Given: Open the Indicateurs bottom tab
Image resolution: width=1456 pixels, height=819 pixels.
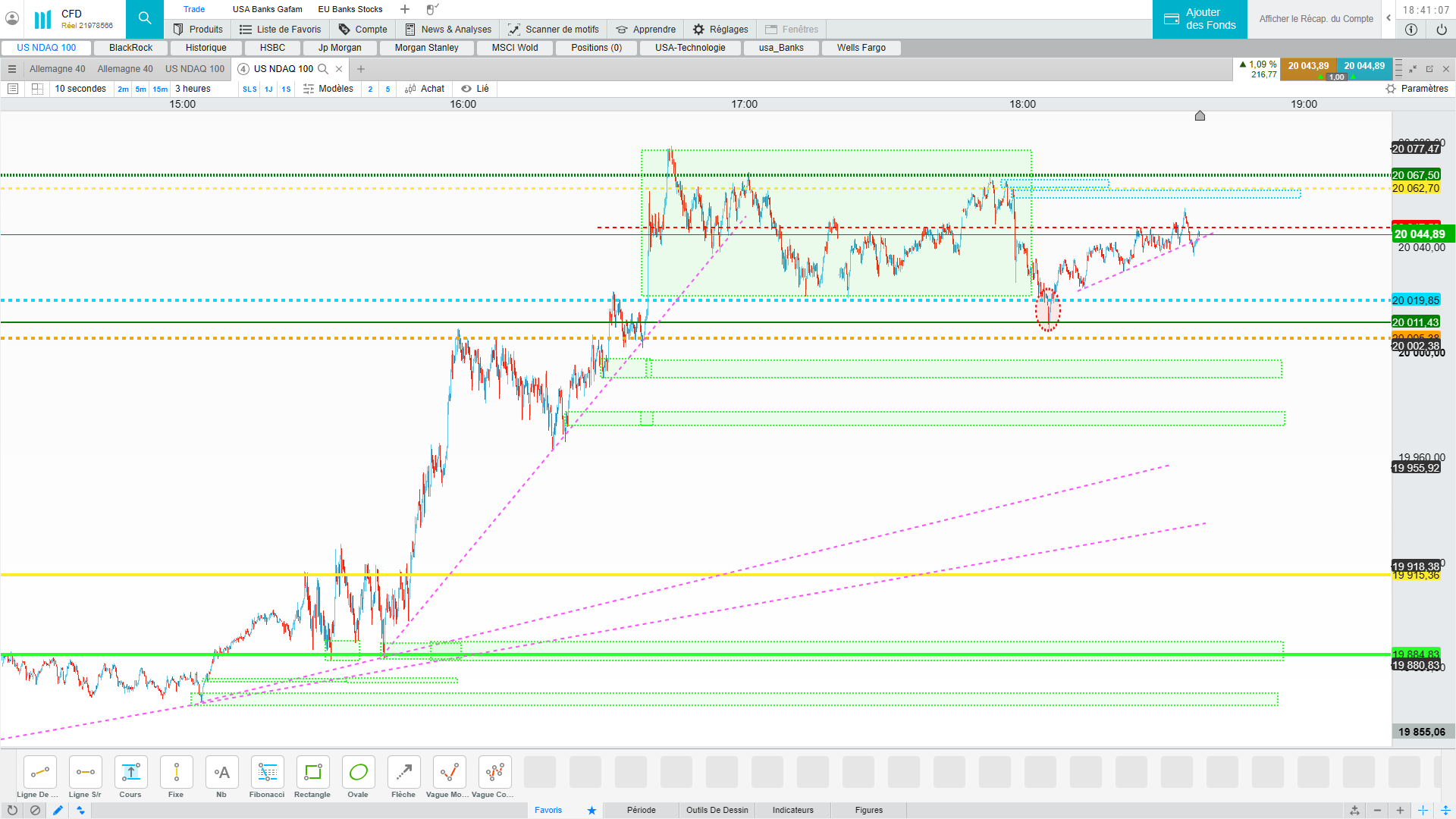Looking at the screenshot, I should coord(792,810).
